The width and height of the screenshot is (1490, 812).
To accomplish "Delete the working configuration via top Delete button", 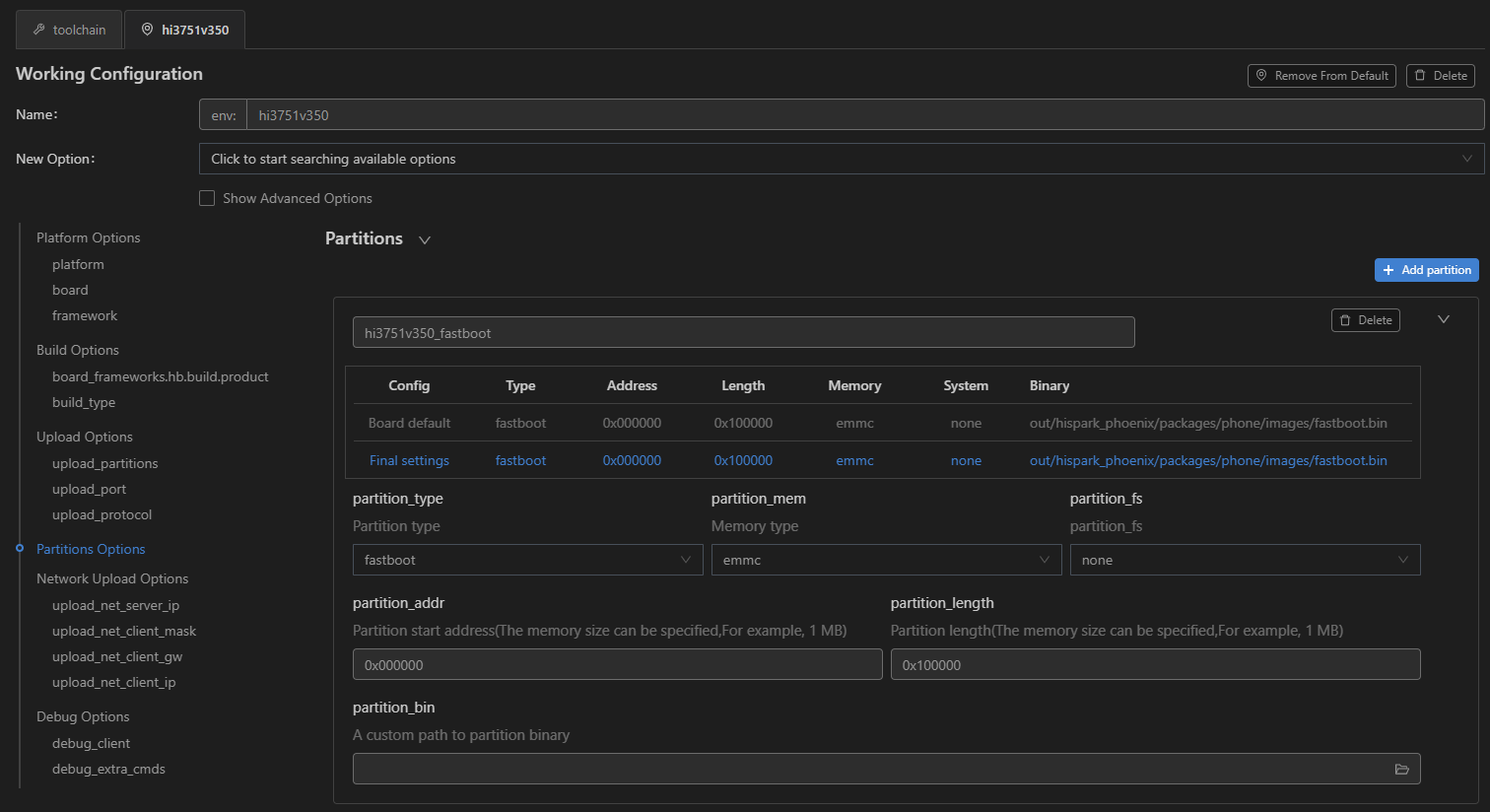I will [x=1440, y=76].
